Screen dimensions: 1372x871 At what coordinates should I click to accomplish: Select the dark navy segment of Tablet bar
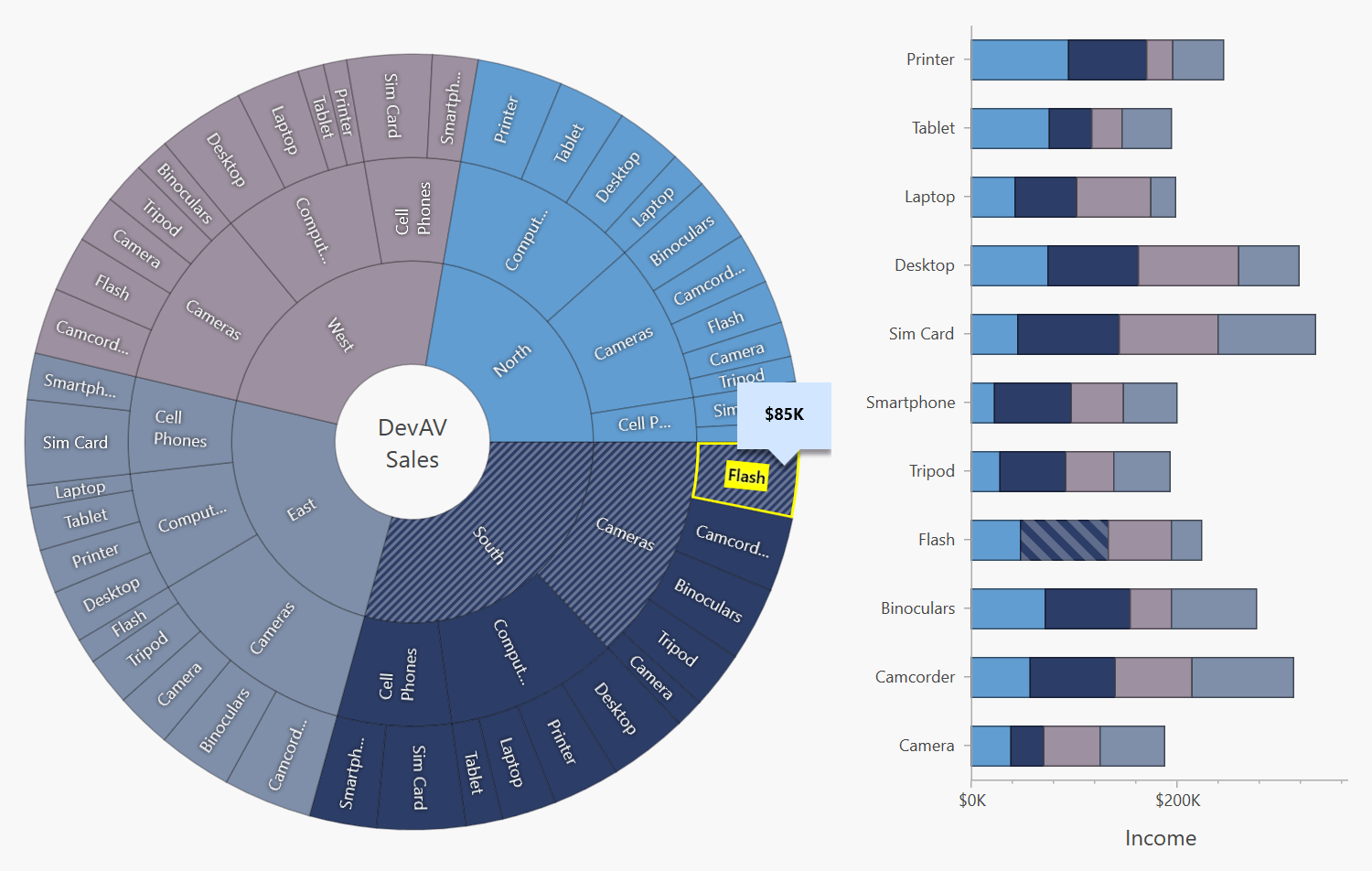[1070, 128]
